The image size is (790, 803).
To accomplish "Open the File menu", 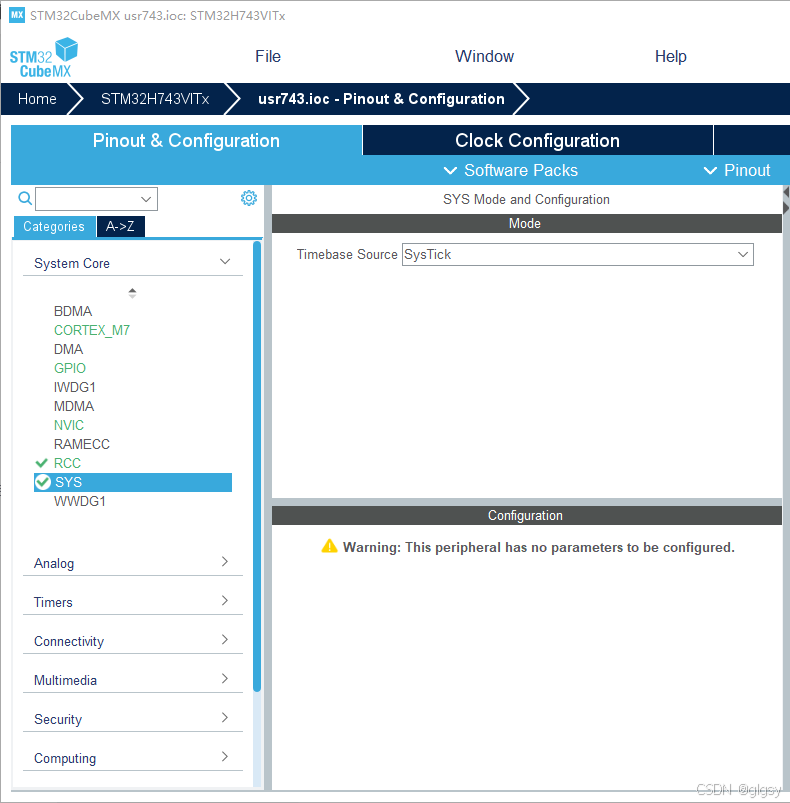I will click(268, 56).
